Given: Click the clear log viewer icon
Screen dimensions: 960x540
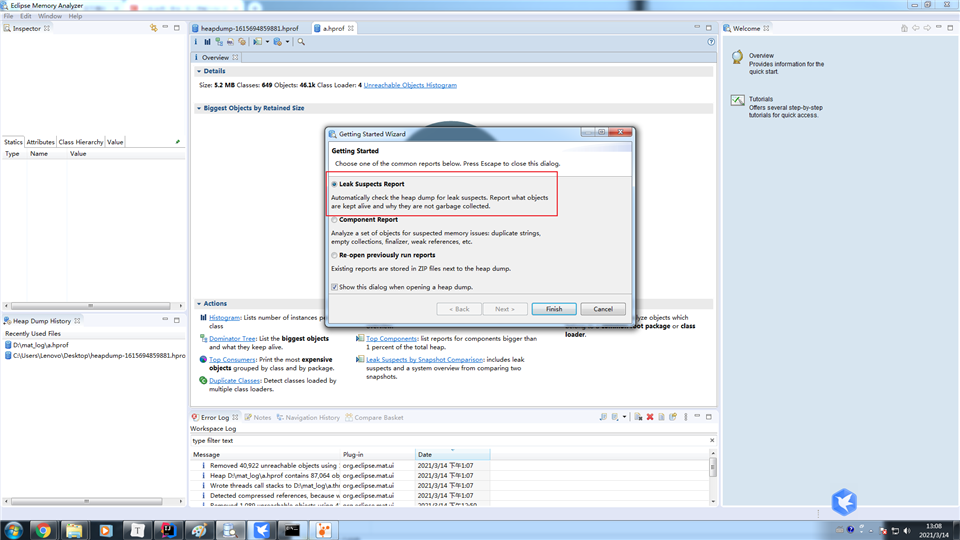Looking at the screenshot, I should 638,417.
